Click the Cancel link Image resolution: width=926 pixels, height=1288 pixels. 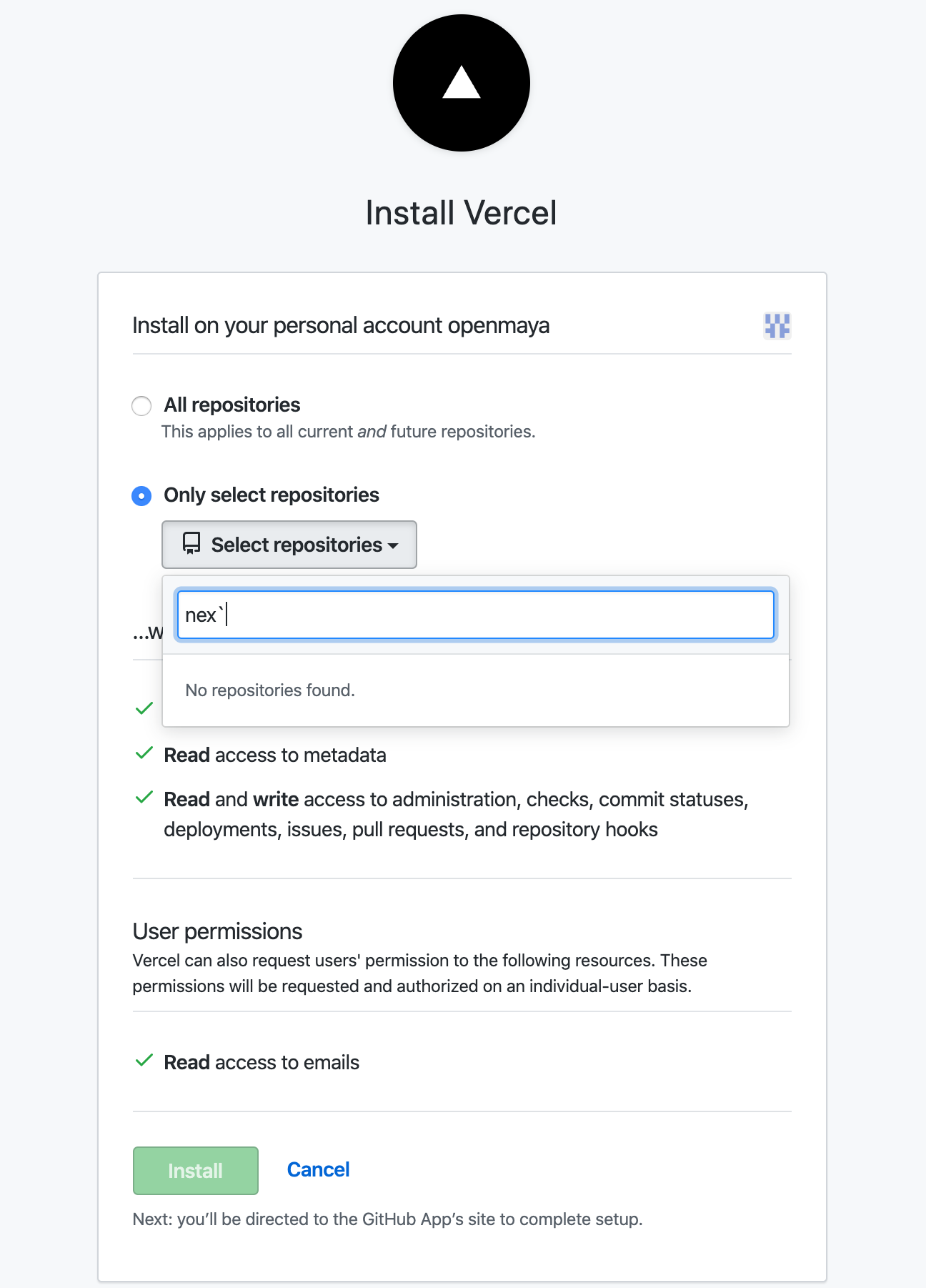coord(319,1170)
